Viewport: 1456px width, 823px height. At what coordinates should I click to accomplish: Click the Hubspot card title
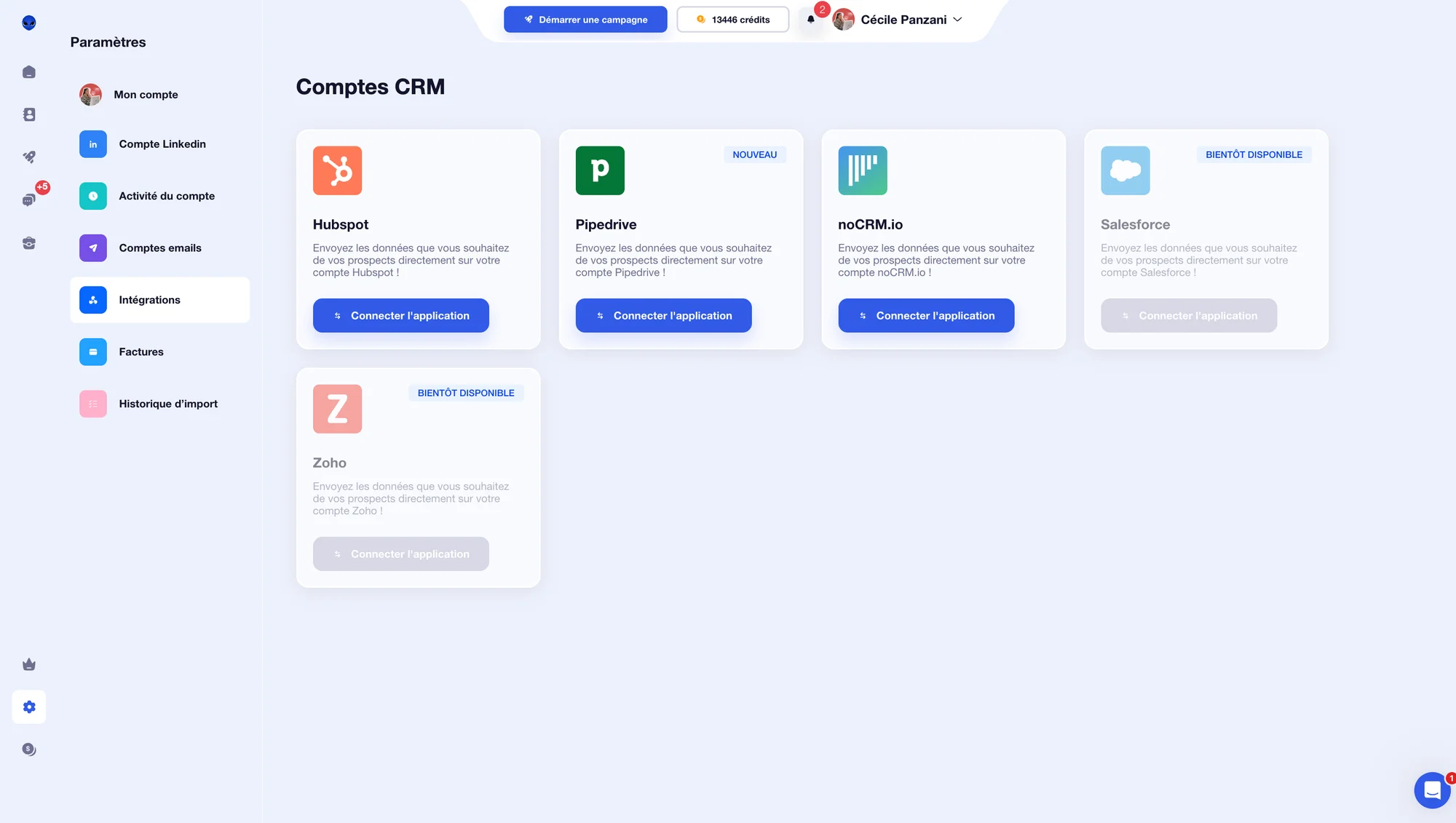click(341, 224)
